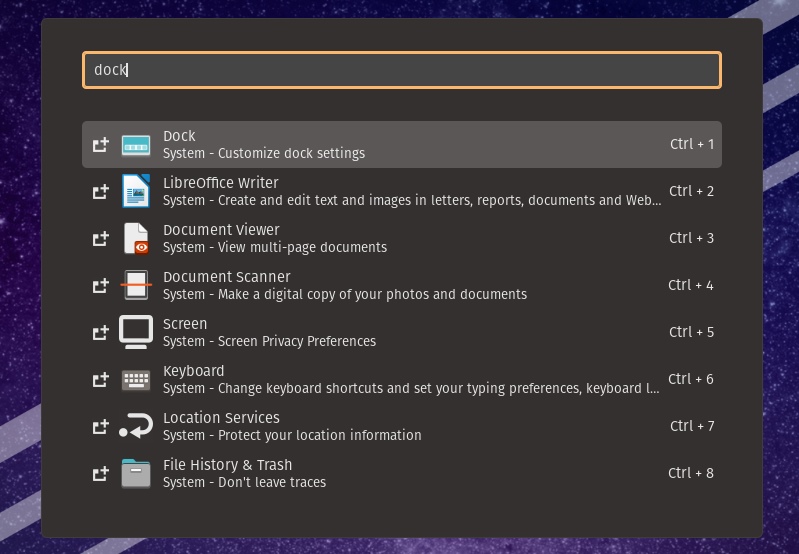799x554 pixels.
Task: Click the Document Scanner app icon
Action: click(x=136, y=285)
